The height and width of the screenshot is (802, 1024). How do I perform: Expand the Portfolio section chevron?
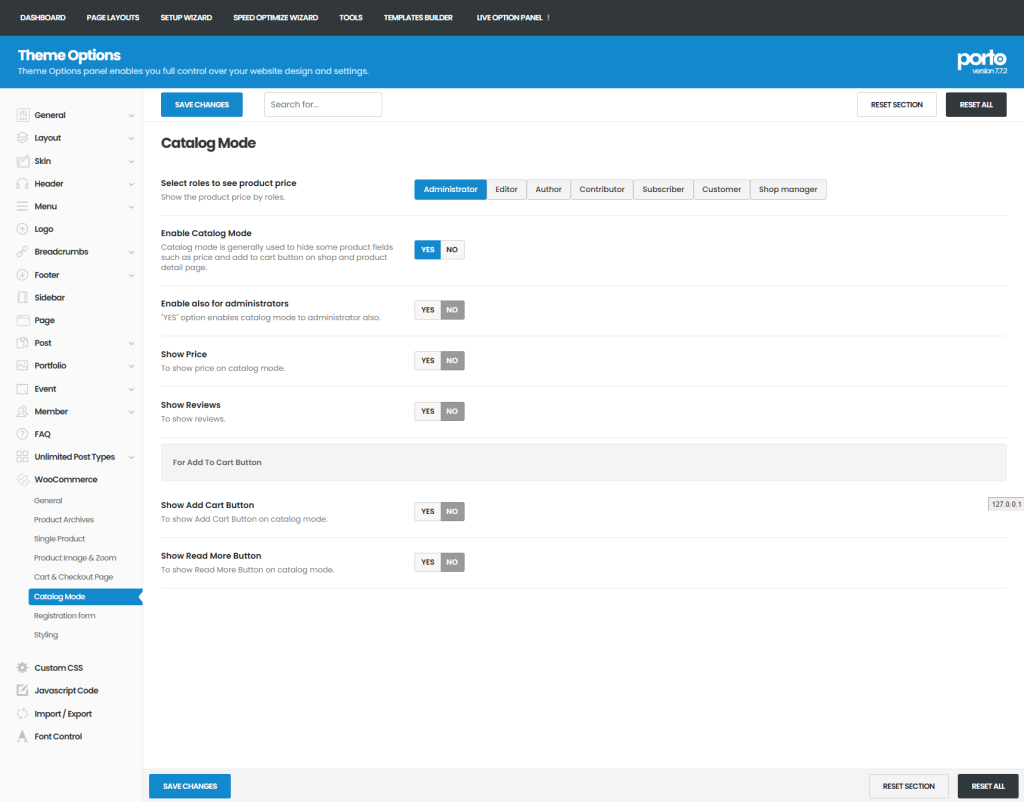(131, 366)
